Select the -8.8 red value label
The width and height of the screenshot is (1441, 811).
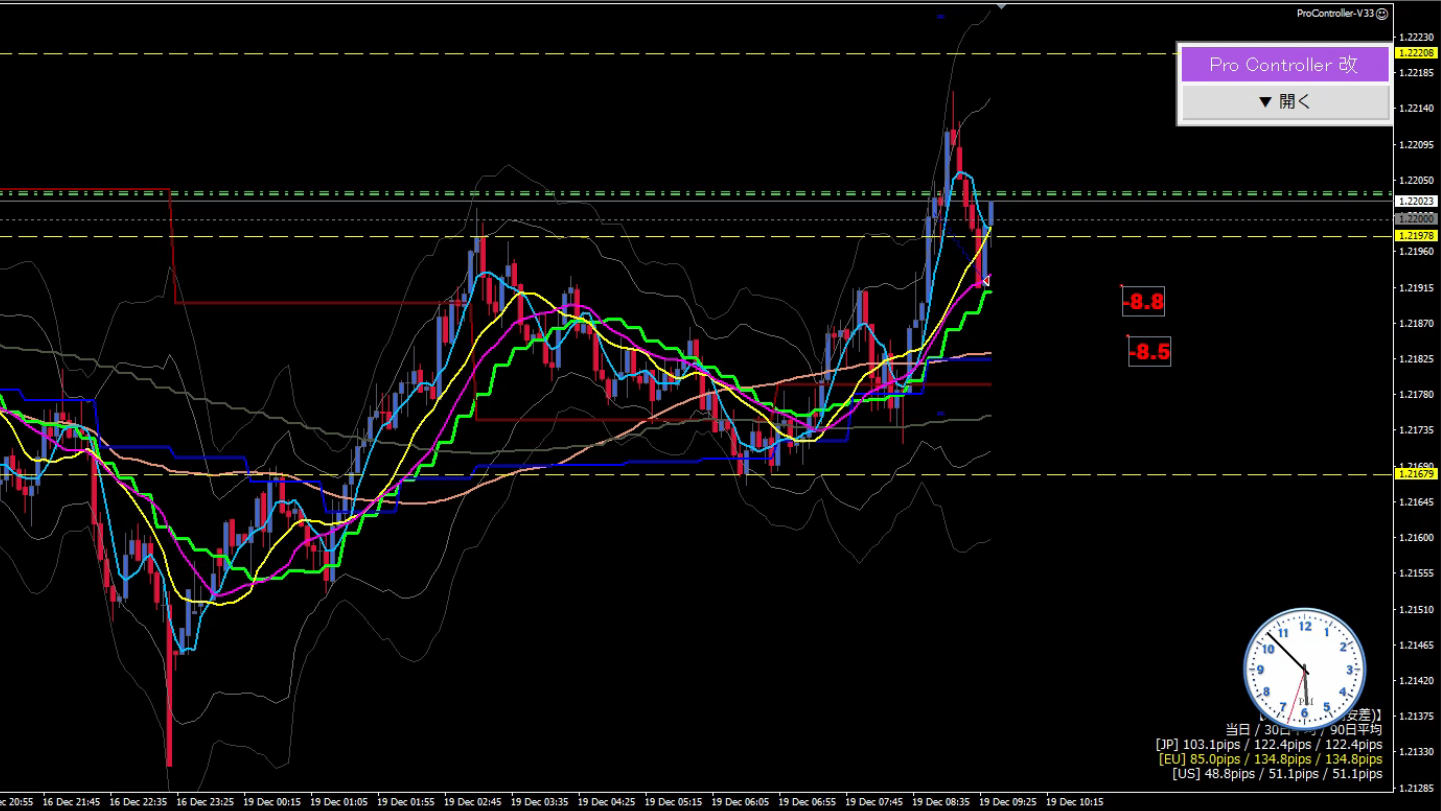pyautogui.click(x=1144, y=302)
